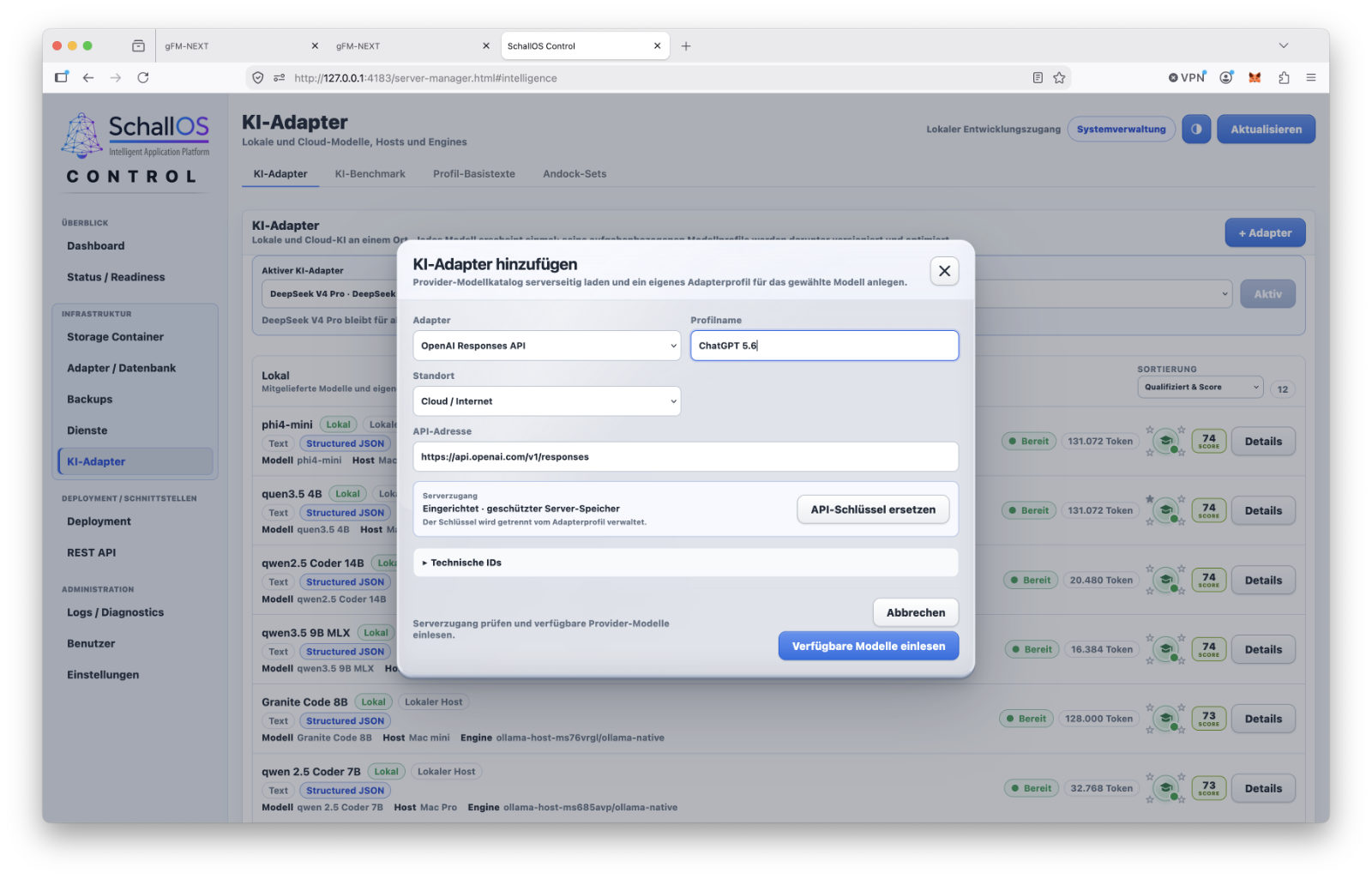Screen dimensions: 1372x879
Task: Open the Sortierung dropdown Qualifiziert & Score
Action: (x=1200, y=388)
